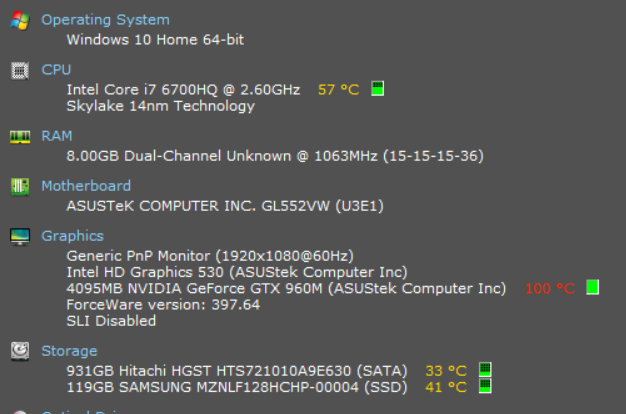626x414 pixels.
Task: Click the 33 °C Hitachi temperature reading
Action: 446,370
